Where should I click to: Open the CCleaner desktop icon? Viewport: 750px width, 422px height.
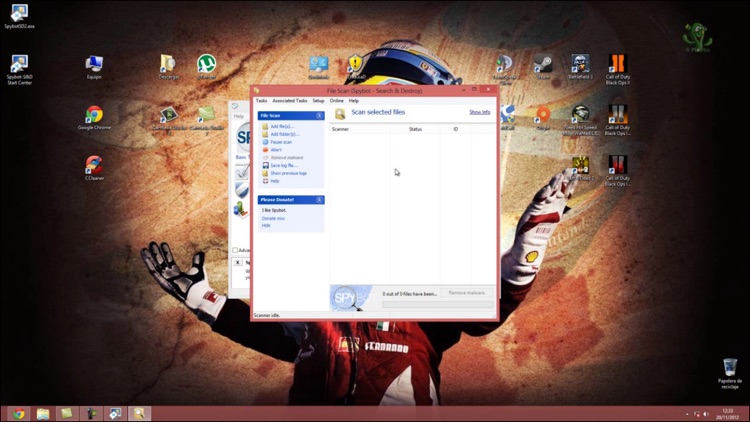(94, 168)
